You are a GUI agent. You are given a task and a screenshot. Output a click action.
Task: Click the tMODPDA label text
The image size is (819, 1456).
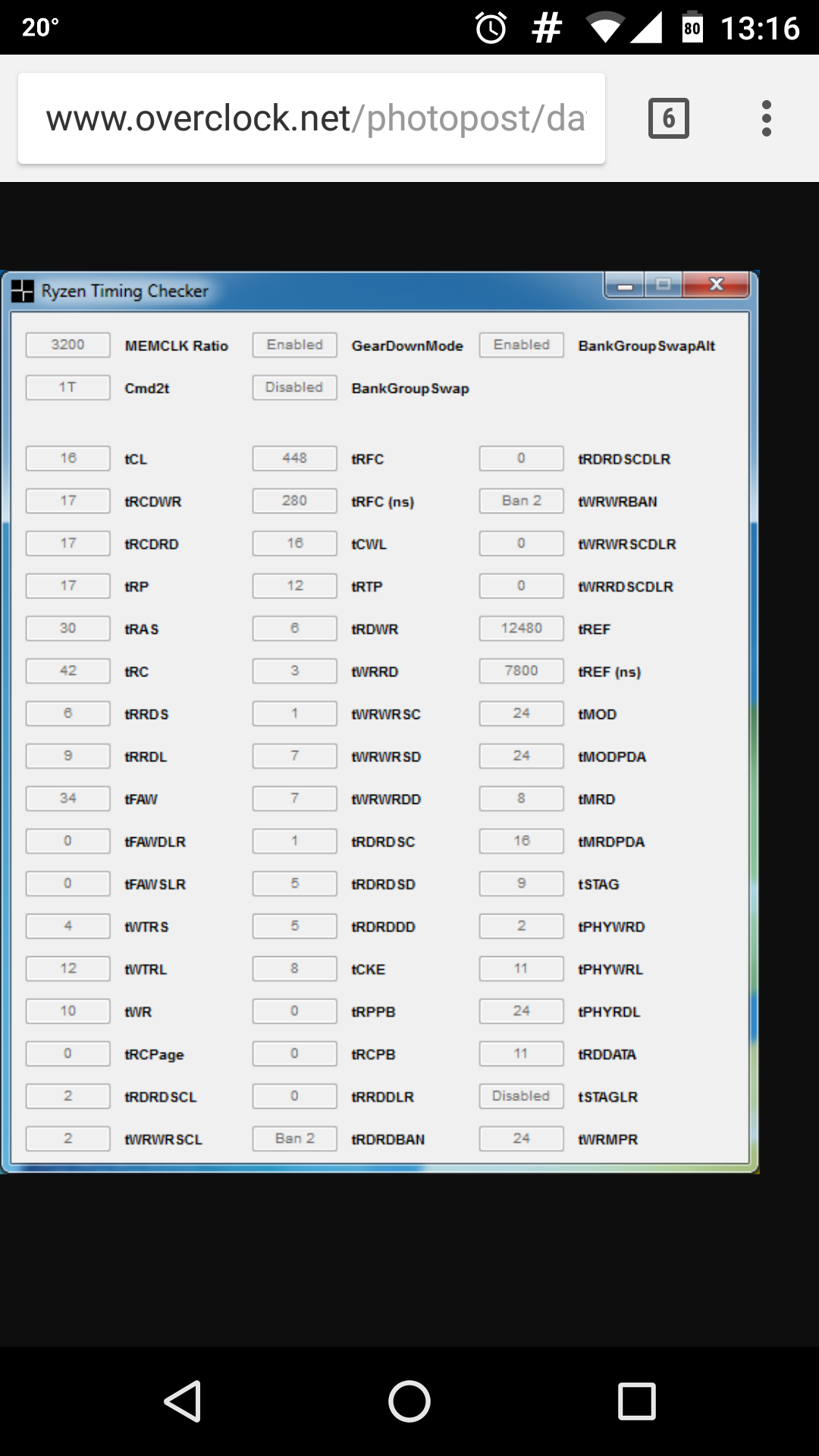tap(612, 757)
